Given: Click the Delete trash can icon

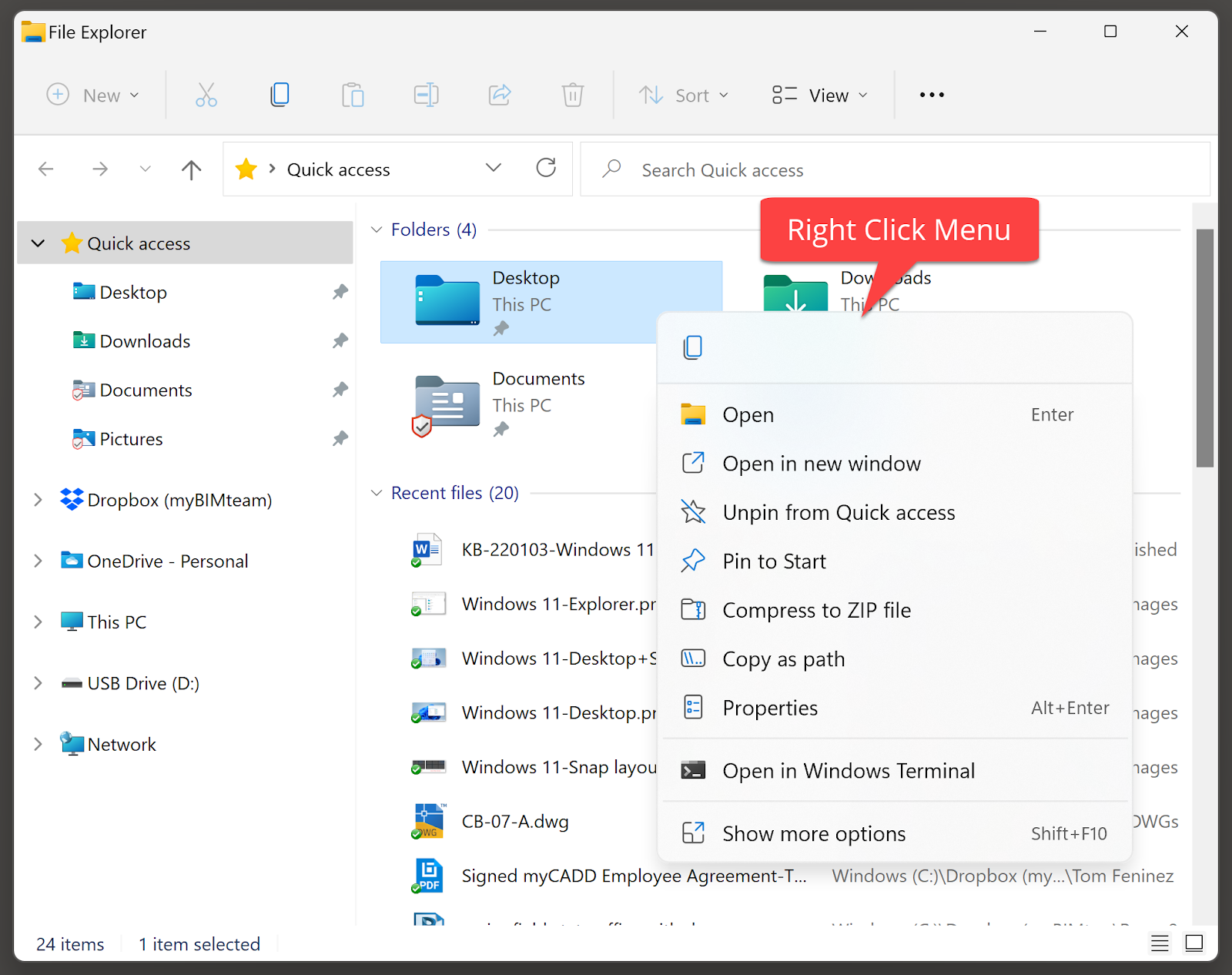Looking at the screenshot, I should click(573, 95).
